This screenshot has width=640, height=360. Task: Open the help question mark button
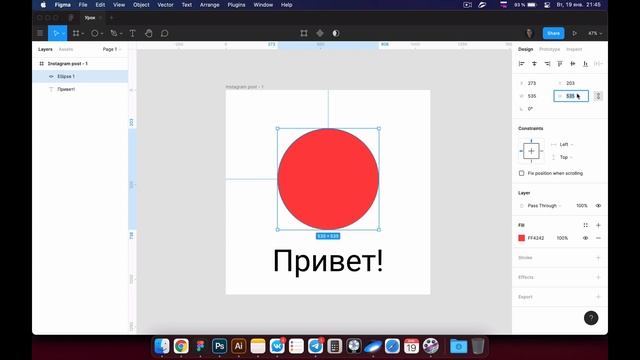(591, 318)
